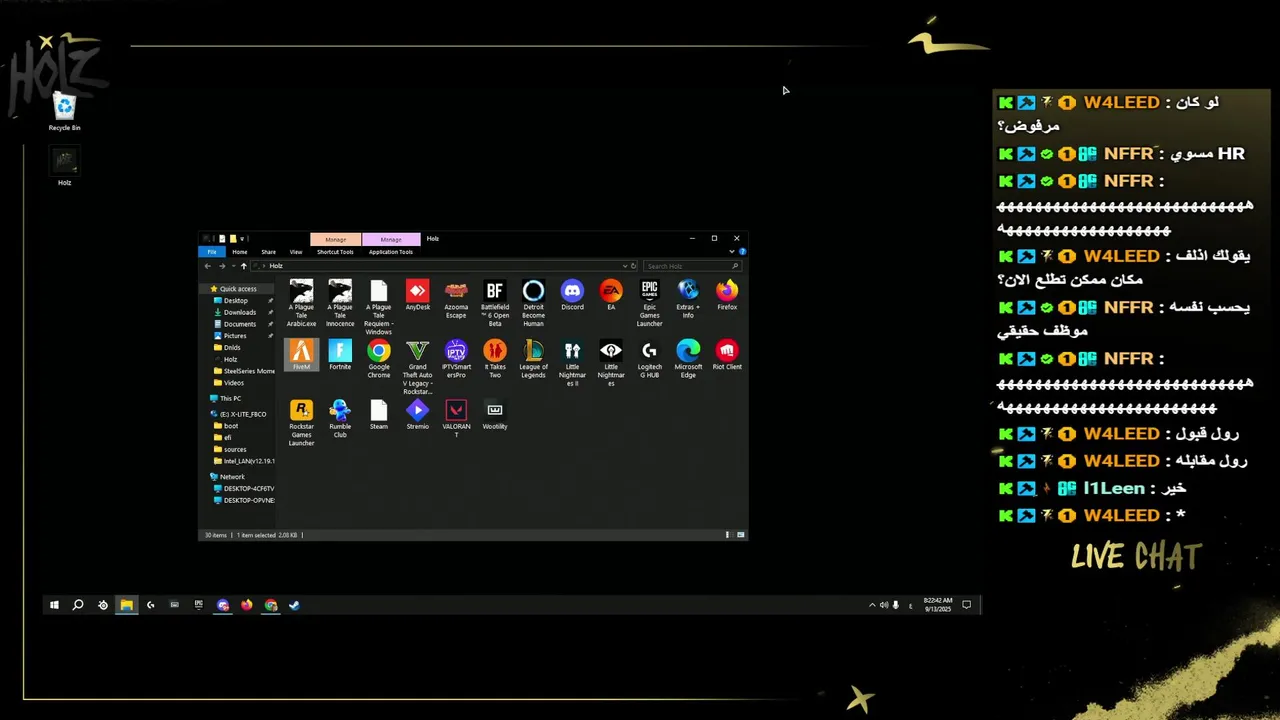Viewport: 1280px width, 720px height.
Task: Click the Holz address bar path
Action: (x=276, y=266)
